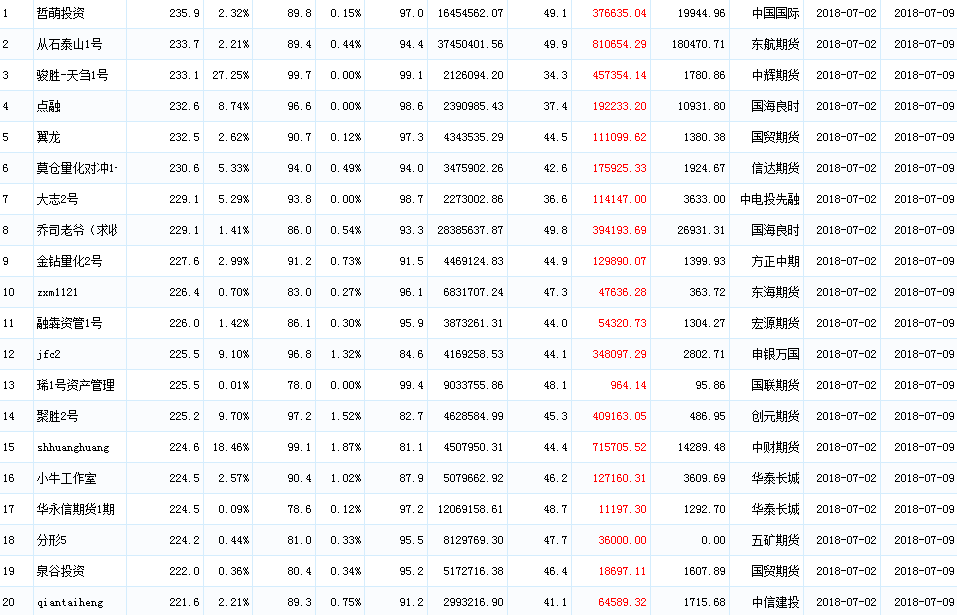Click the percentage 18.46%
The height and width of the screenshot is (615, 957).
click(x=231, y=447)
